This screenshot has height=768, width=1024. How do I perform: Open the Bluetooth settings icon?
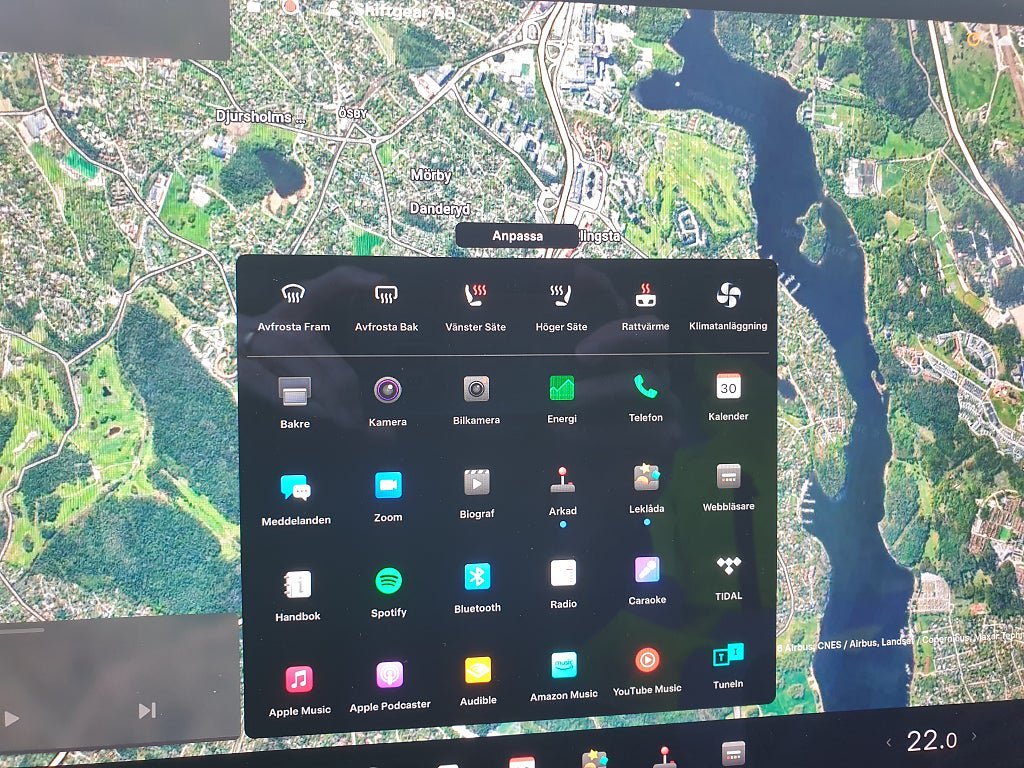[477, 577]
